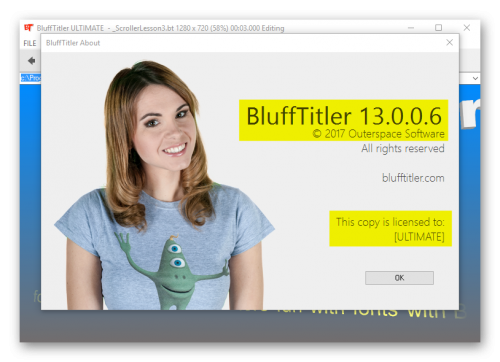Expand the file path dropdown chevron

click(475, 78)
